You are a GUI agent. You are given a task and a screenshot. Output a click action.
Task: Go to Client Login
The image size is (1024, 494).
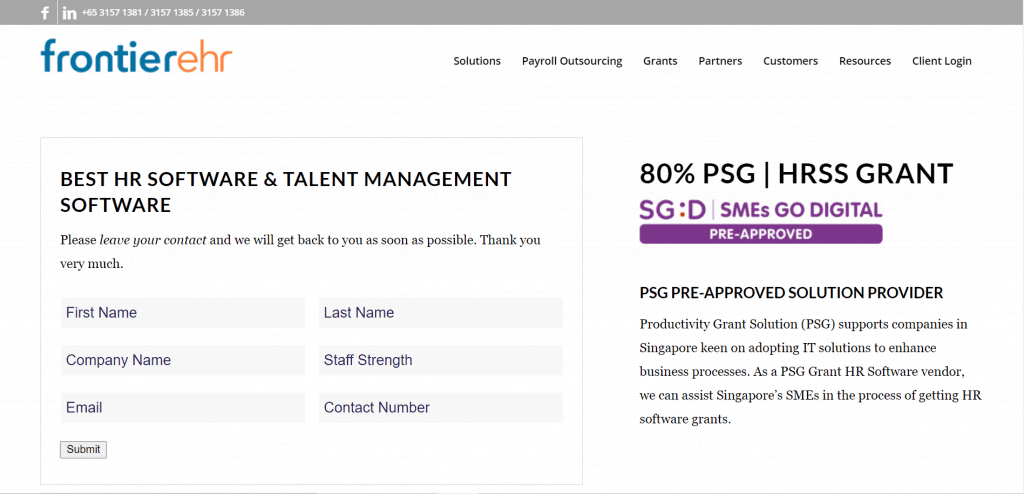pyautogui.click(x=942, y=61)
